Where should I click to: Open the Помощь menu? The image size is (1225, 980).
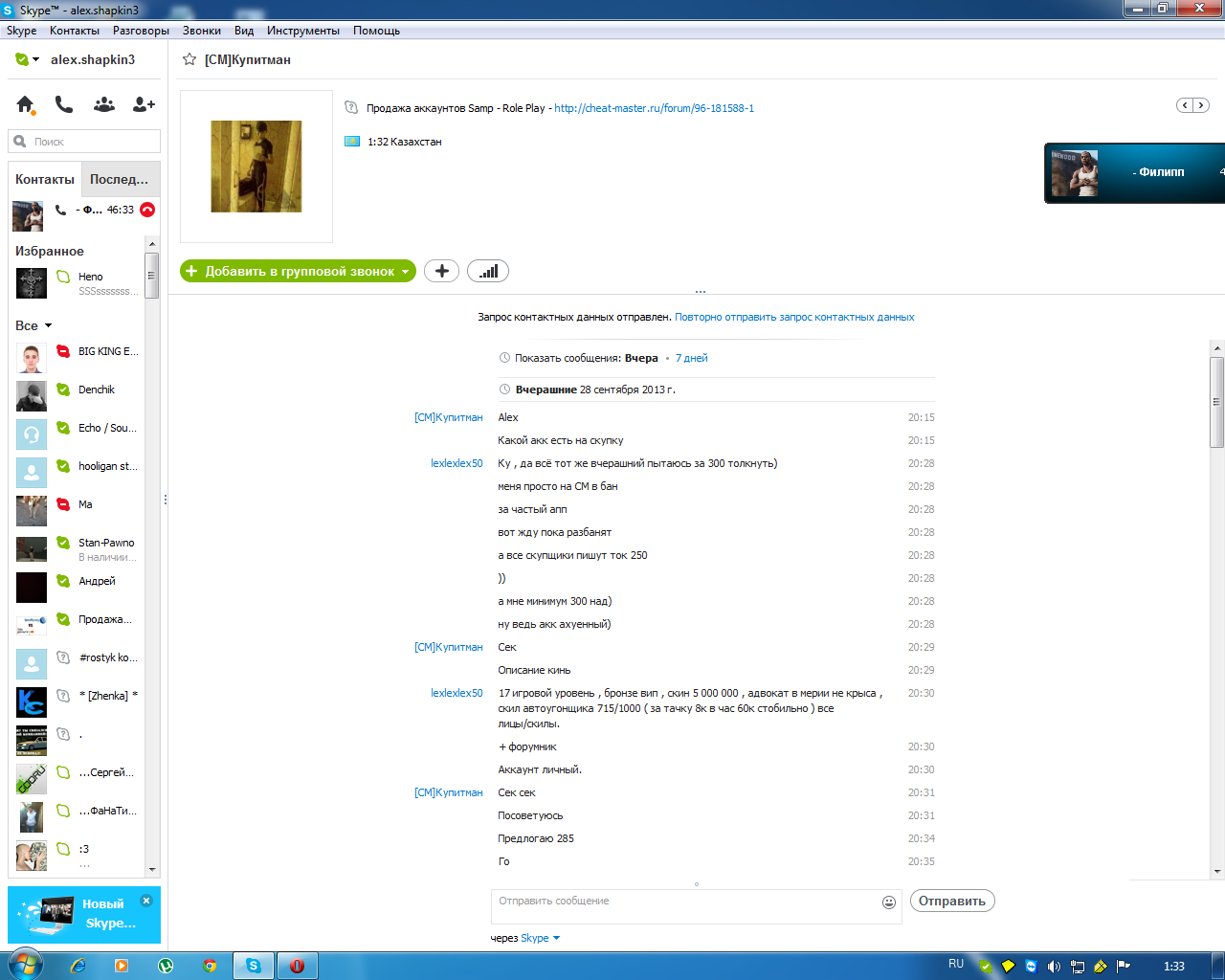coord(376,31)
